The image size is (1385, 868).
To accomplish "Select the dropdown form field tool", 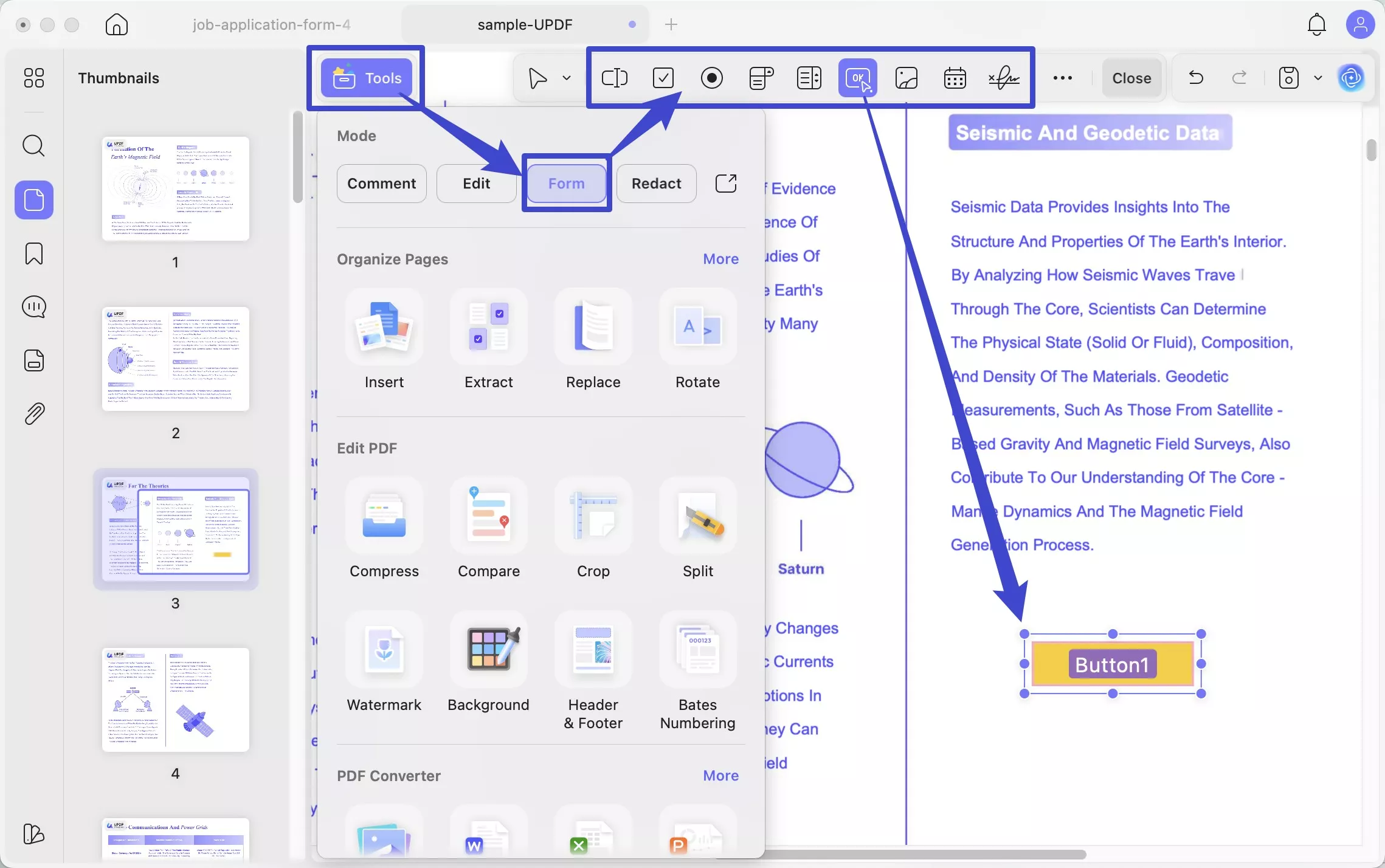I will pos(760,78).
